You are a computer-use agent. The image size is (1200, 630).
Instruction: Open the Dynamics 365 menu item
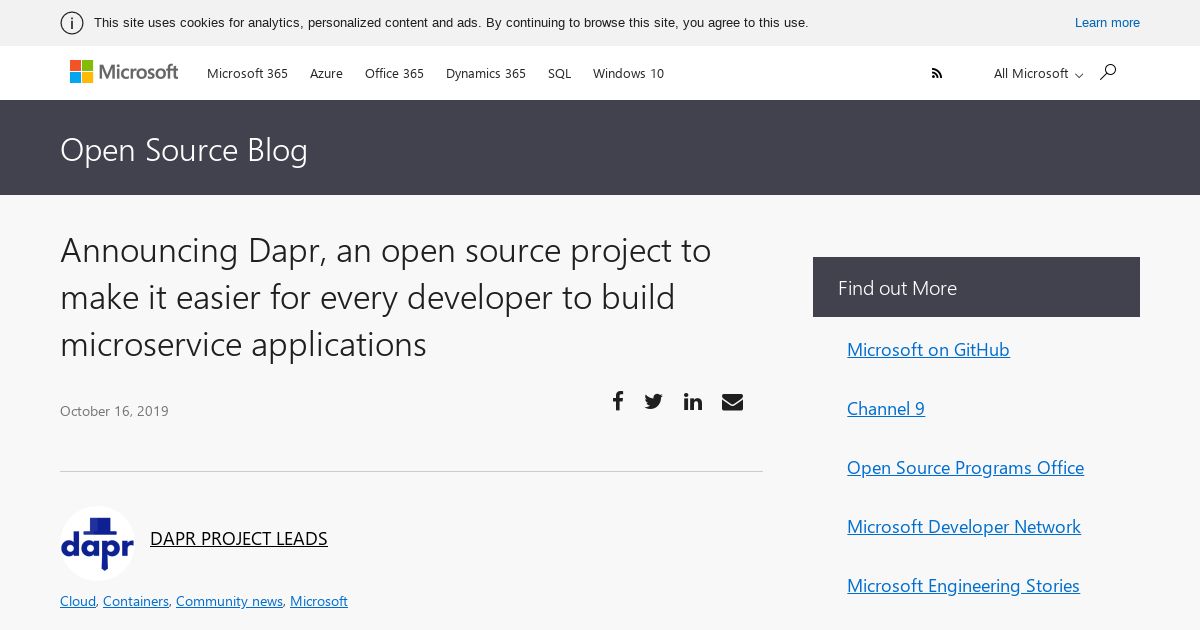click(486, 73)
